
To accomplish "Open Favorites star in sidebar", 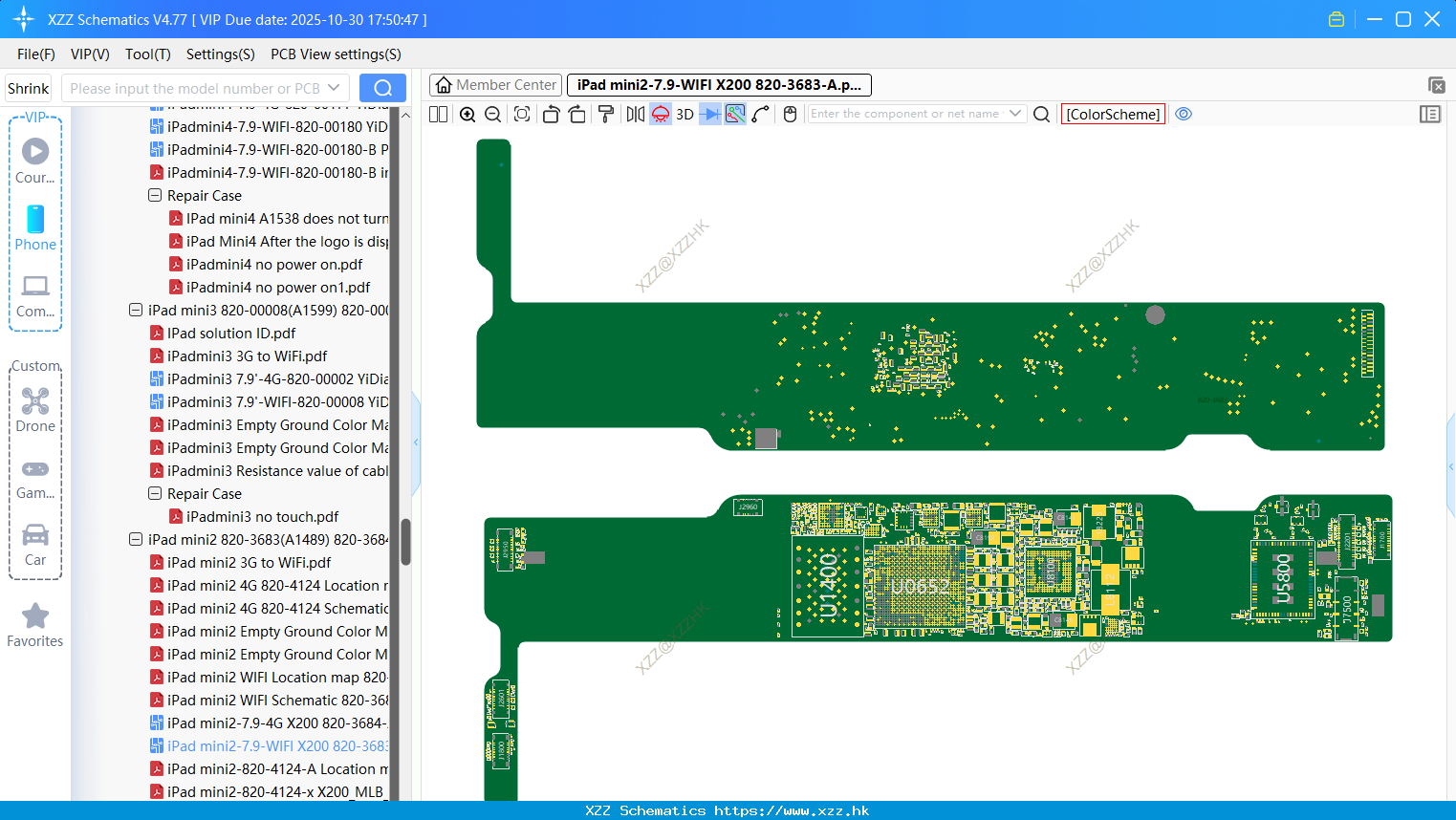I will (35, 625).
